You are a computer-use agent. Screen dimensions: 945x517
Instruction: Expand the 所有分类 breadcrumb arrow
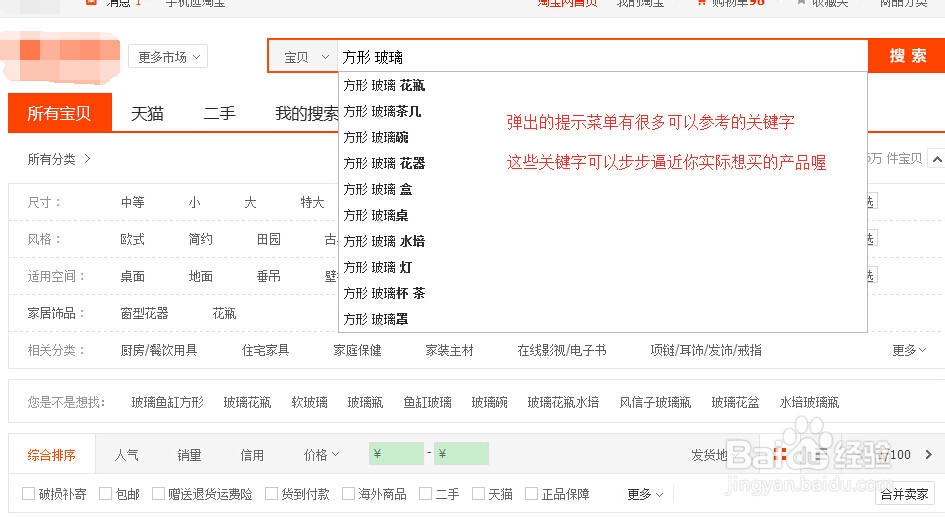tap(87, 158)
